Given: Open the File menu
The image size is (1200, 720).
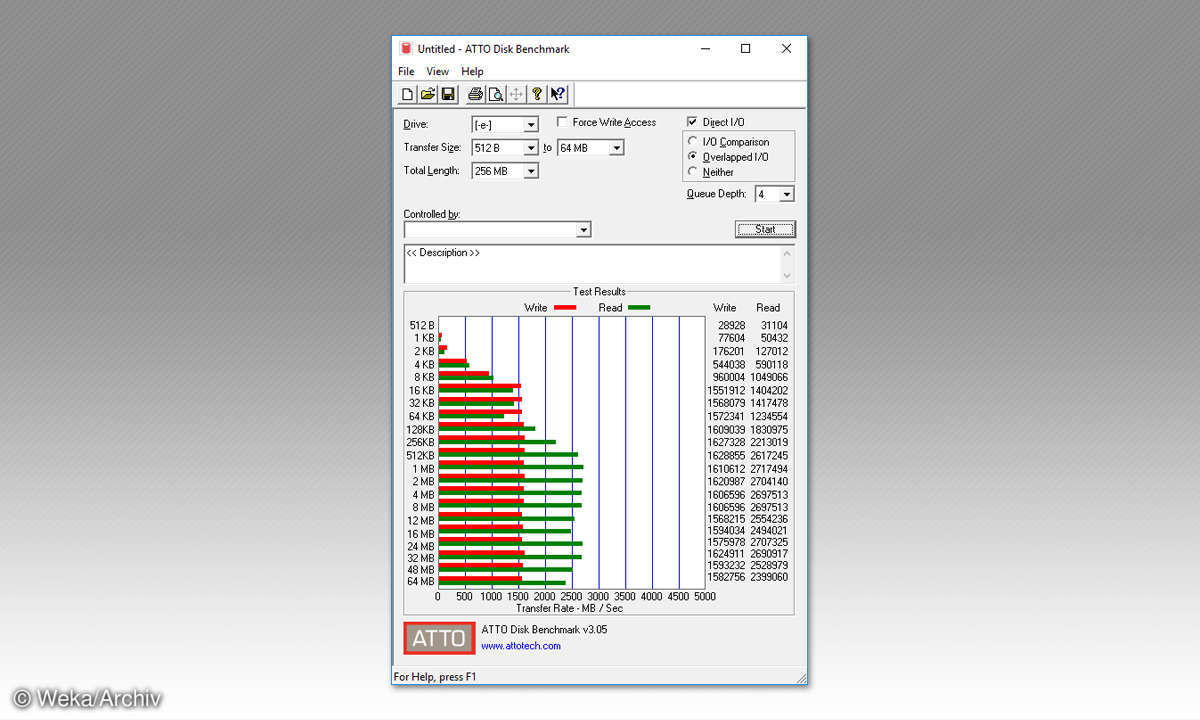Looking at the screenshot, I should 406,72.
